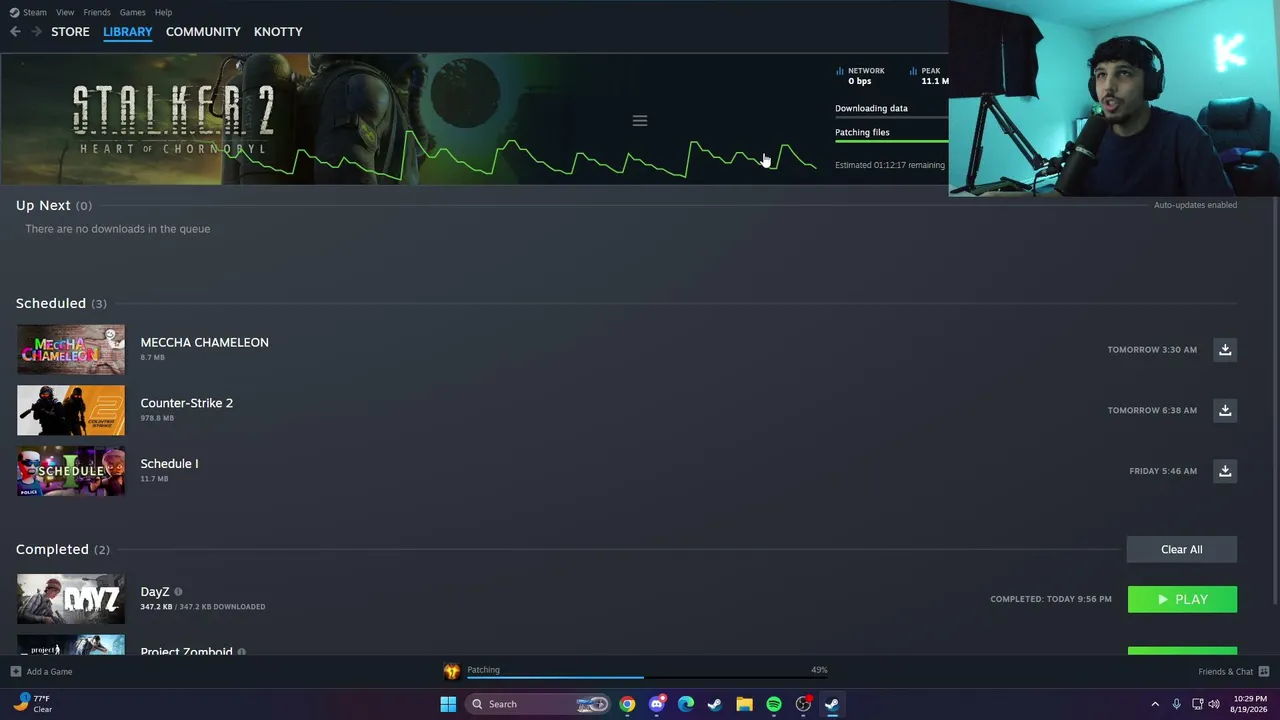Click the NETWORK 0 bps stat

(861, 76)
